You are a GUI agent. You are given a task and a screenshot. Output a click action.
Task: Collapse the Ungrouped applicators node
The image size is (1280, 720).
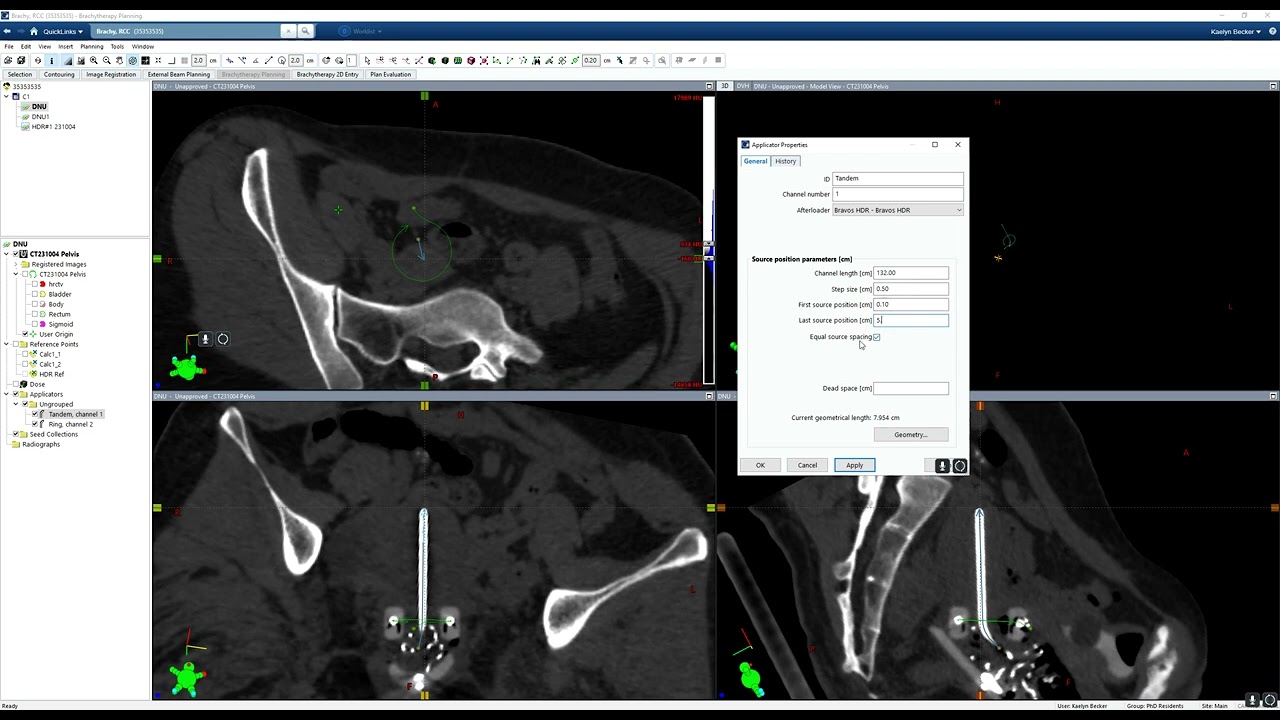(x=16, y=404)
